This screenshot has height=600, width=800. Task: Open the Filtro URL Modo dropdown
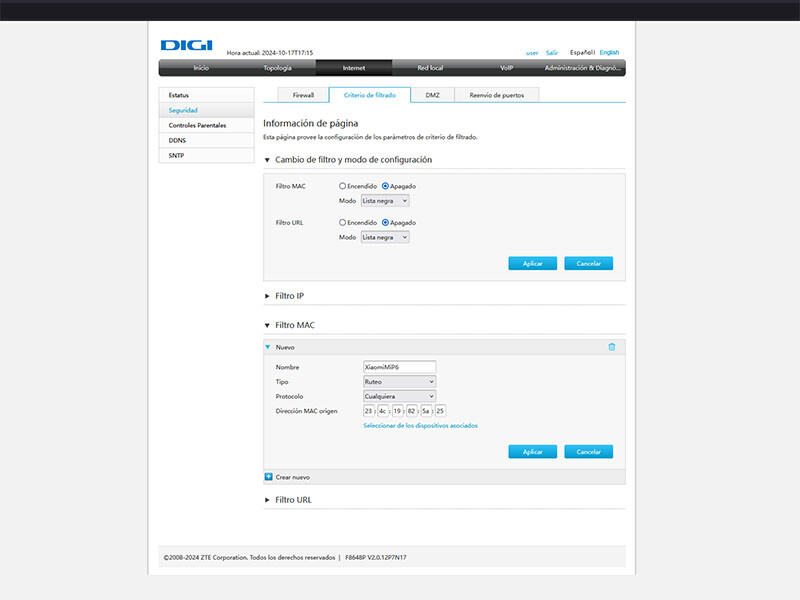coord(385,237)
